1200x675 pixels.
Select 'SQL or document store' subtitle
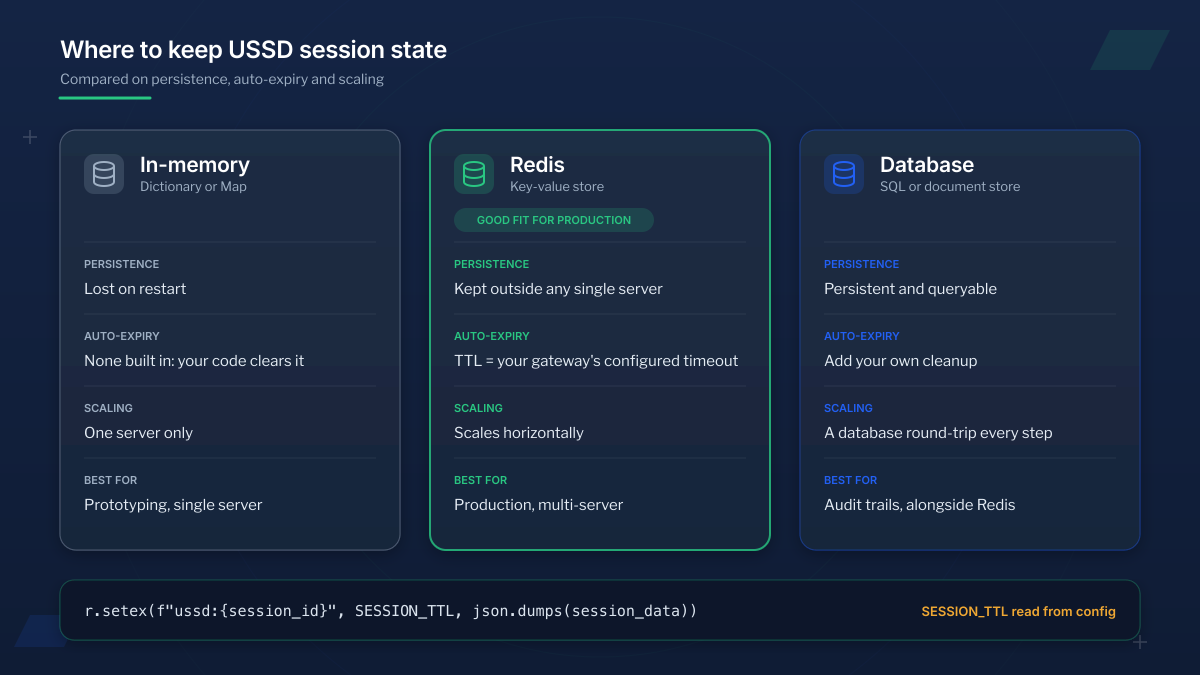click(x=950, y=187)
